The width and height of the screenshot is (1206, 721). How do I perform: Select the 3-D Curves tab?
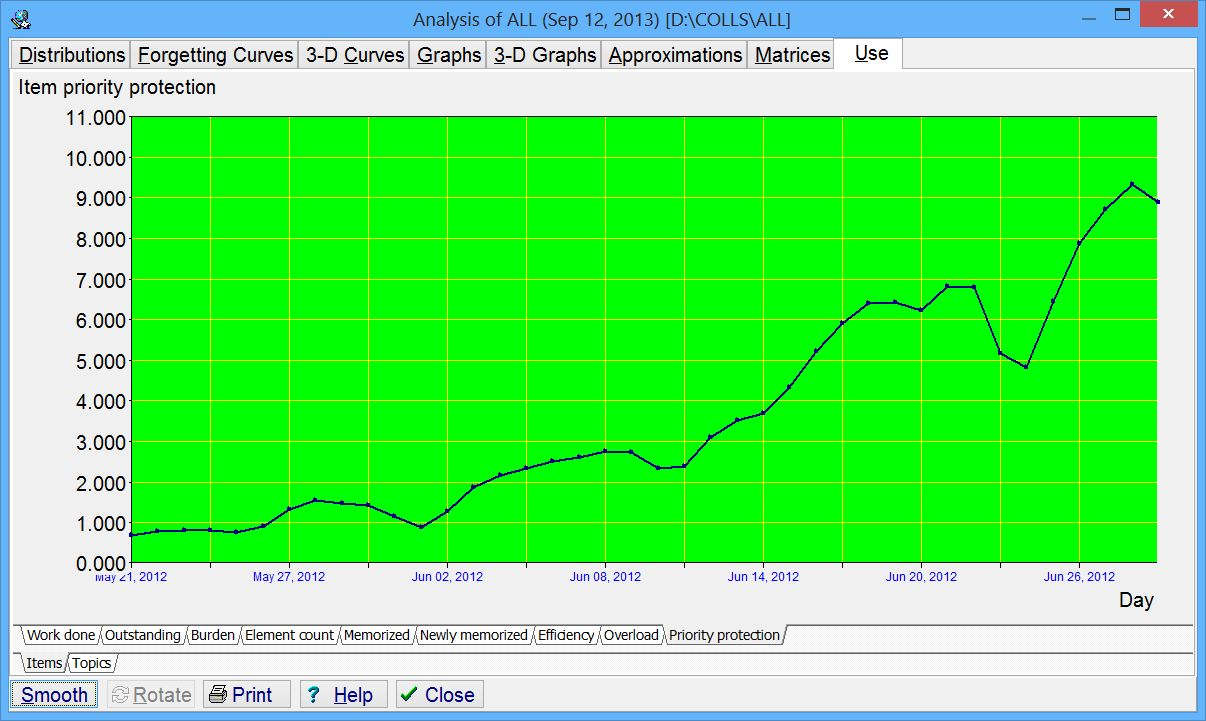click(355, 55)
